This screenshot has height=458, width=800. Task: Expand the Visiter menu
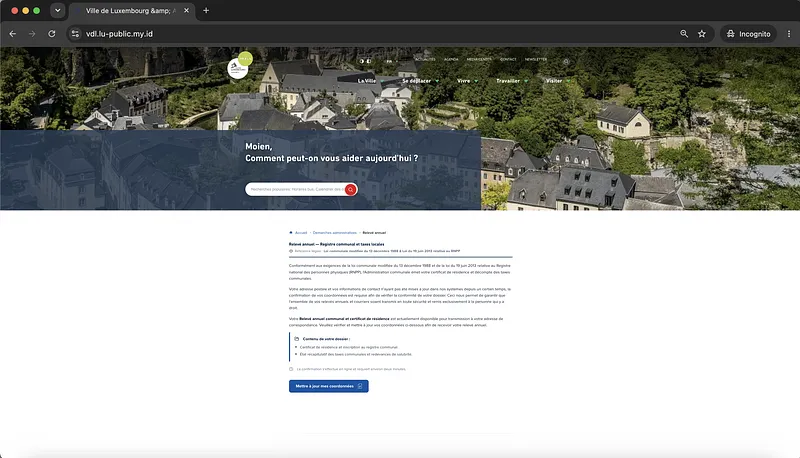tap(558, 81)
